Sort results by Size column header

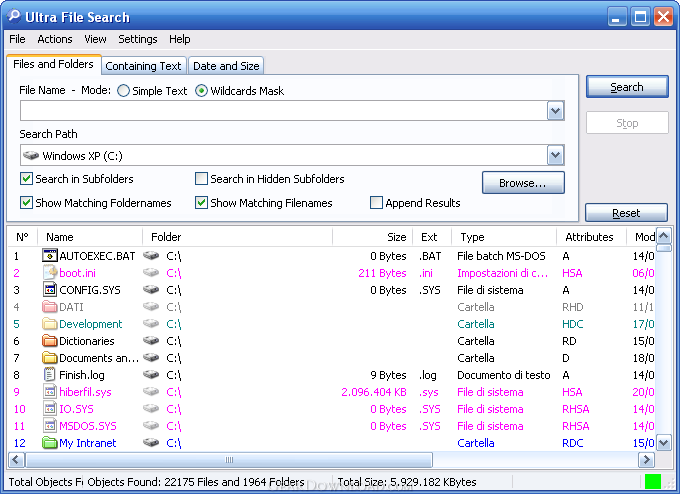pyautogui.click(x=373, y=237)
